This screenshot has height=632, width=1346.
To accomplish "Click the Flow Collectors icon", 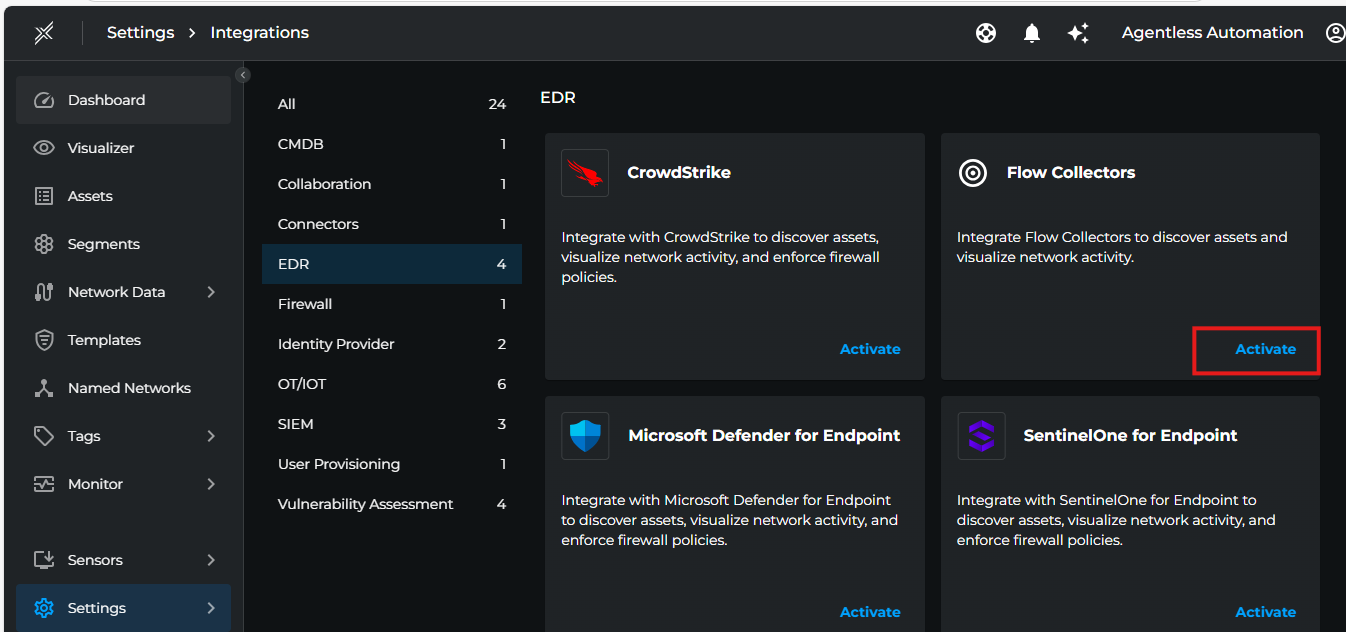I will coord(972,172).
